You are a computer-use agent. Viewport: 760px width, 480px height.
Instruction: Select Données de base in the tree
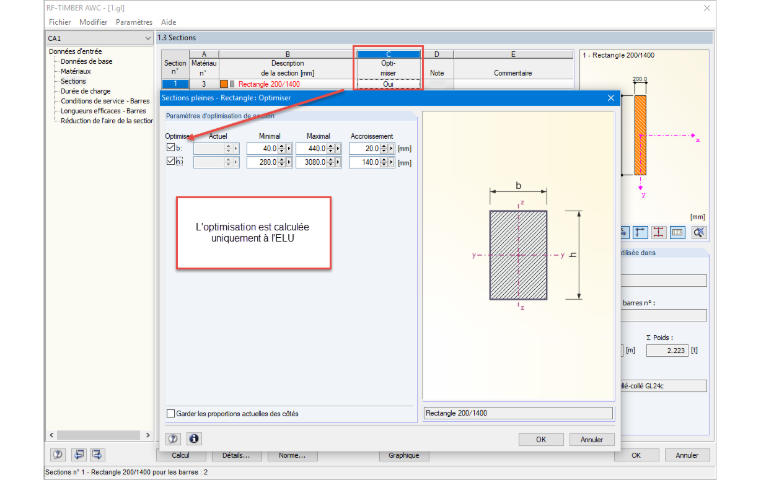pos(86,62)
